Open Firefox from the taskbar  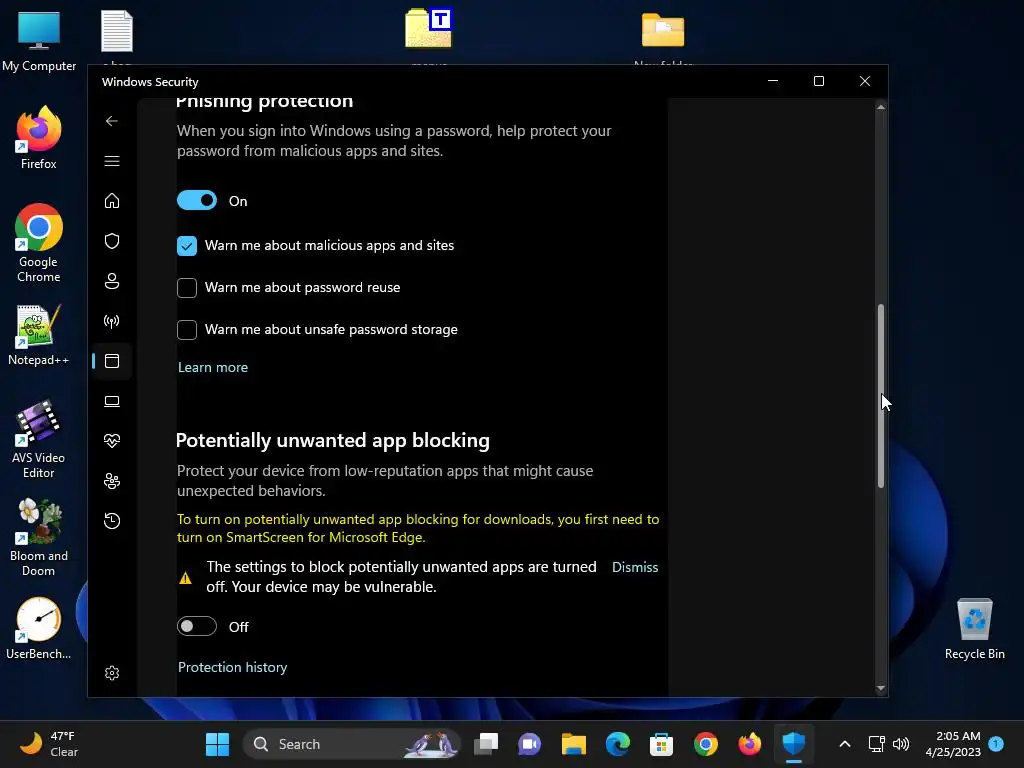pos(749,744)
